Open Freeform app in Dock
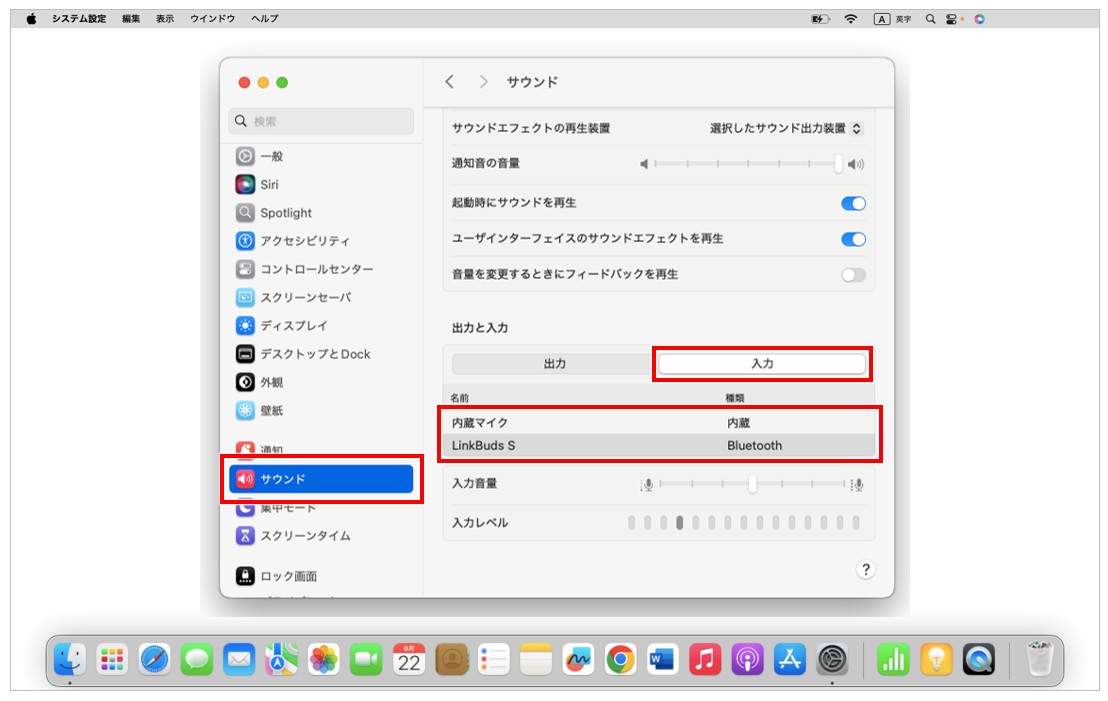This screenshot has height=701, width=1108. click(578, 660)
